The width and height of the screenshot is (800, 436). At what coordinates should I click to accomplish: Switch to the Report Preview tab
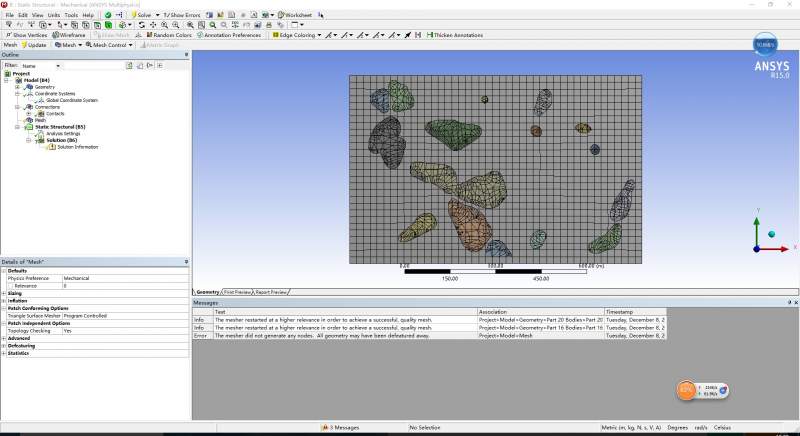point(271,292)
